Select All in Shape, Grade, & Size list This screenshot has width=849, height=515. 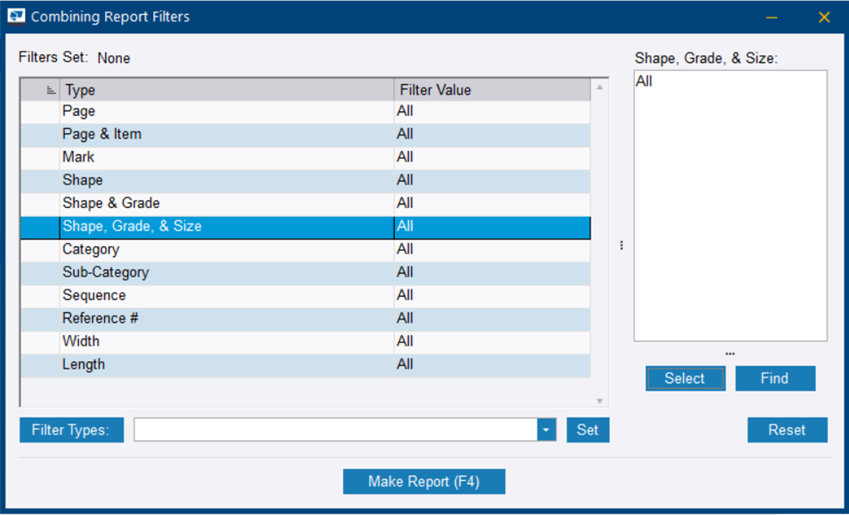644,82
